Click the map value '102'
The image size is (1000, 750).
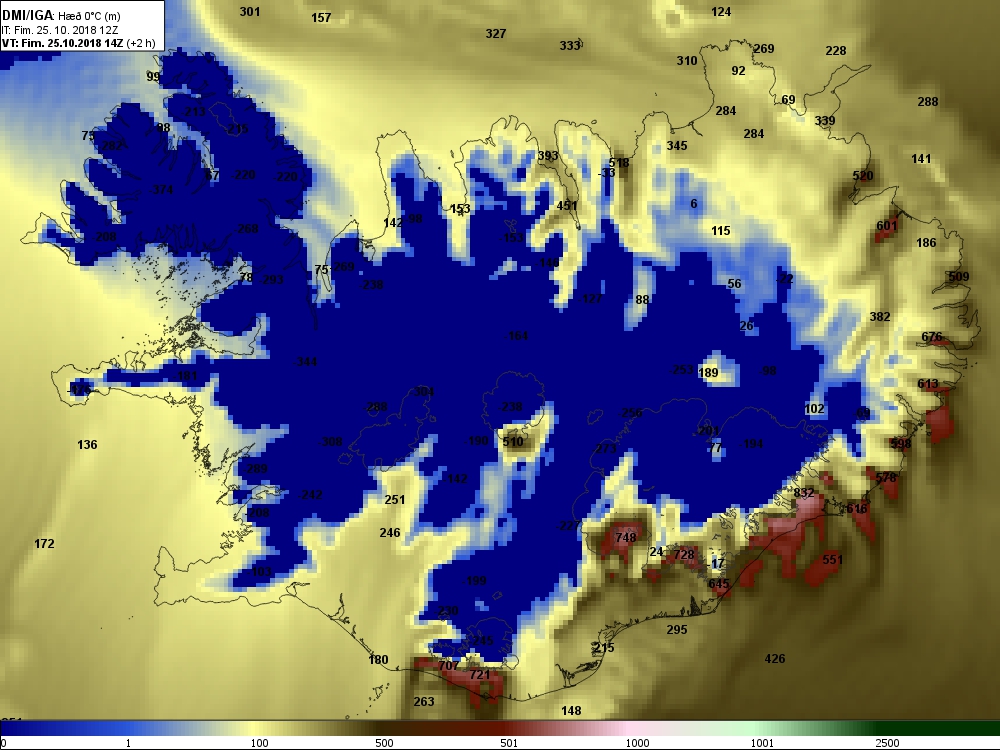[814, 409]
